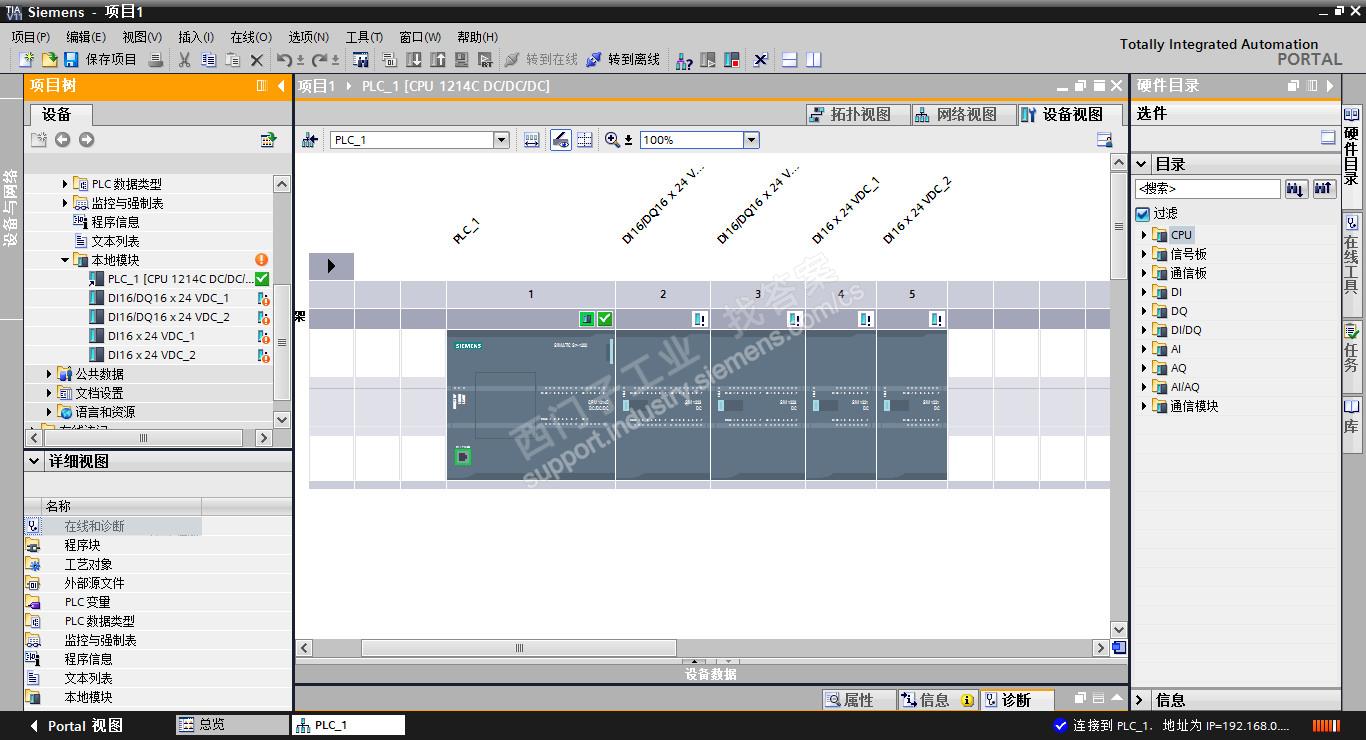This screenshot has height=740, width=1366.
Task: Click the accessible devices icon
Action: point(684,60)
